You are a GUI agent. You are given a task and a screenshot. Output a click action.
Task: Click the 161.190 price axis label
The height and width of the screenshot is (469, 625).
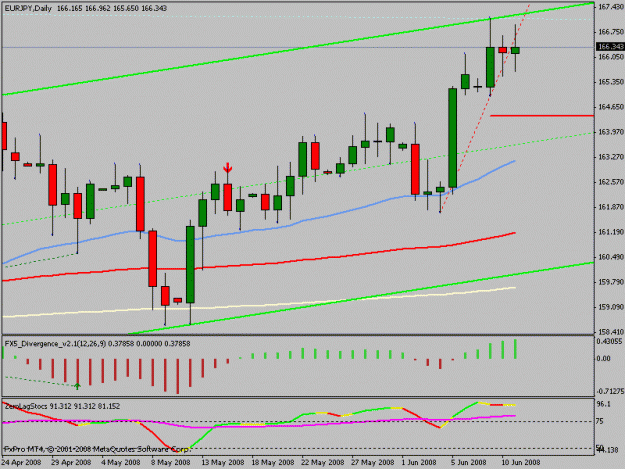[611, 232]
